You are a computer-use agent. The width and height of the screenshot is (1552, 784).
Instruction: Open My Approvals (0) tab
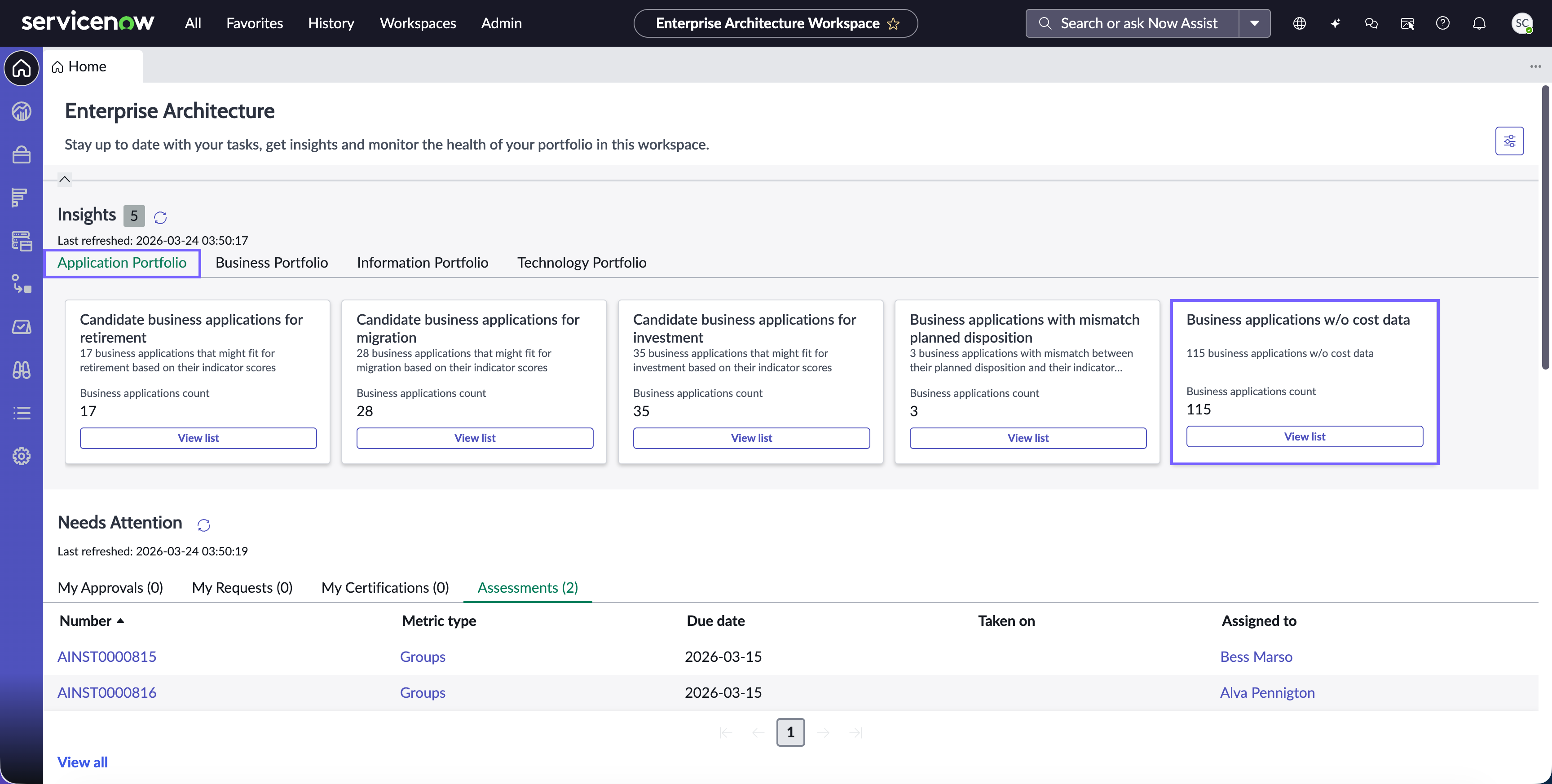click(110, 587)
